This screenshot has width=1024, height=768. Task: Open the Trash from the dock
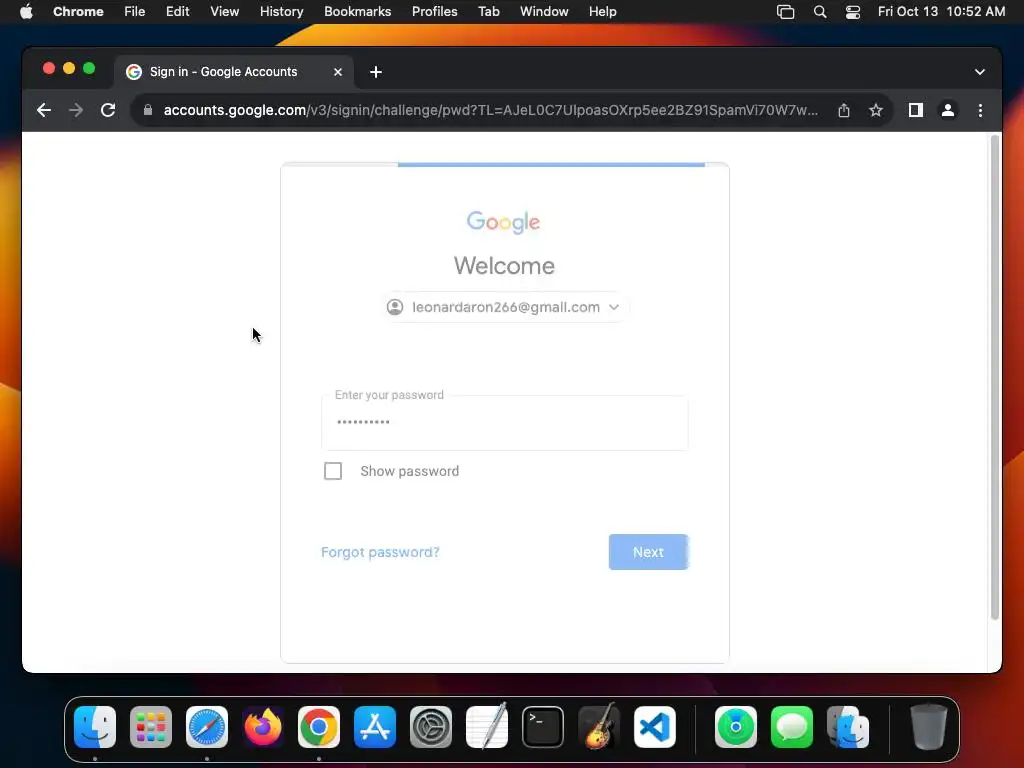(x=929, y=726)
